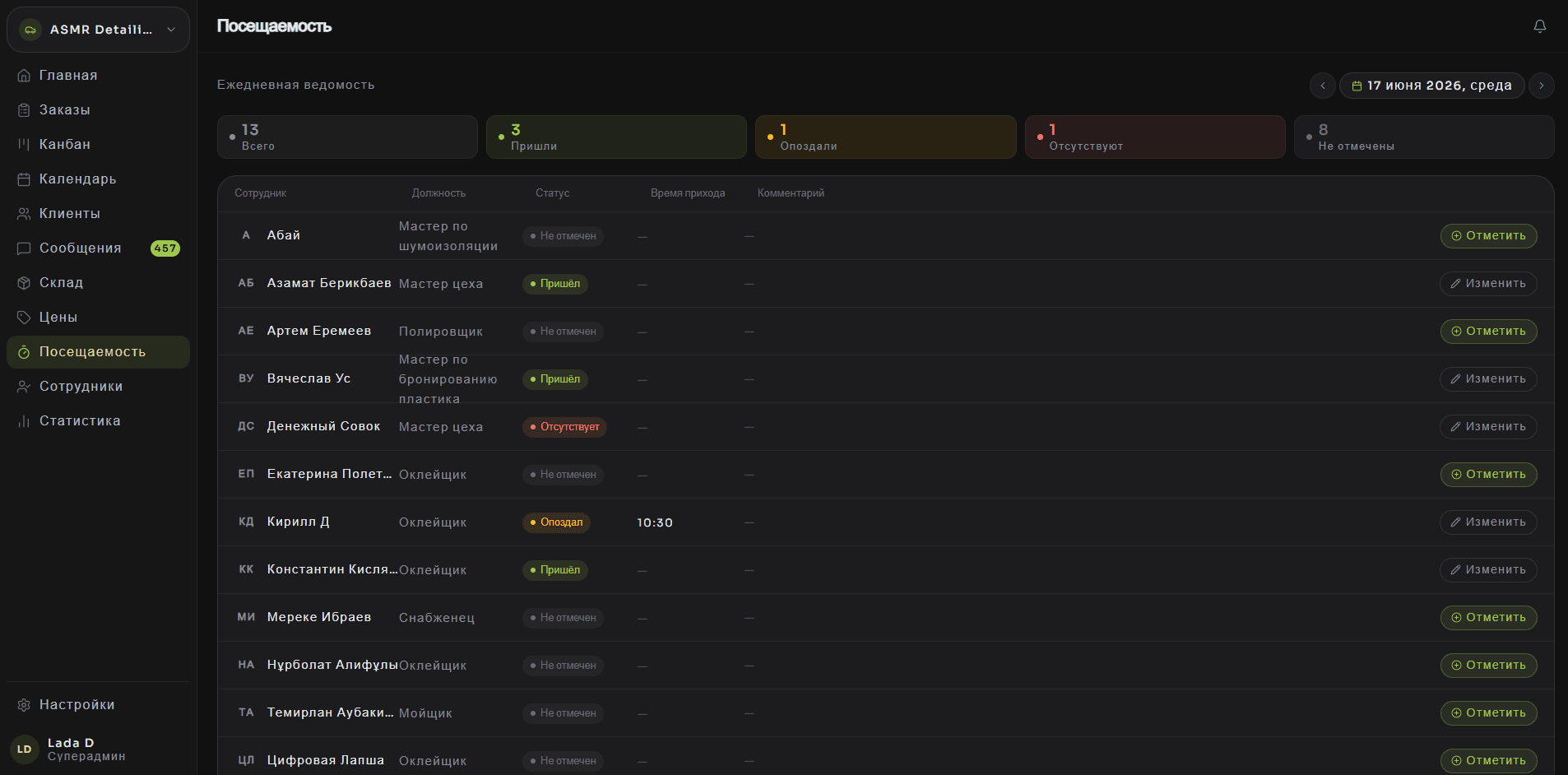
Task: Select the Пришли summary card
Action: [x=616, y=137]
